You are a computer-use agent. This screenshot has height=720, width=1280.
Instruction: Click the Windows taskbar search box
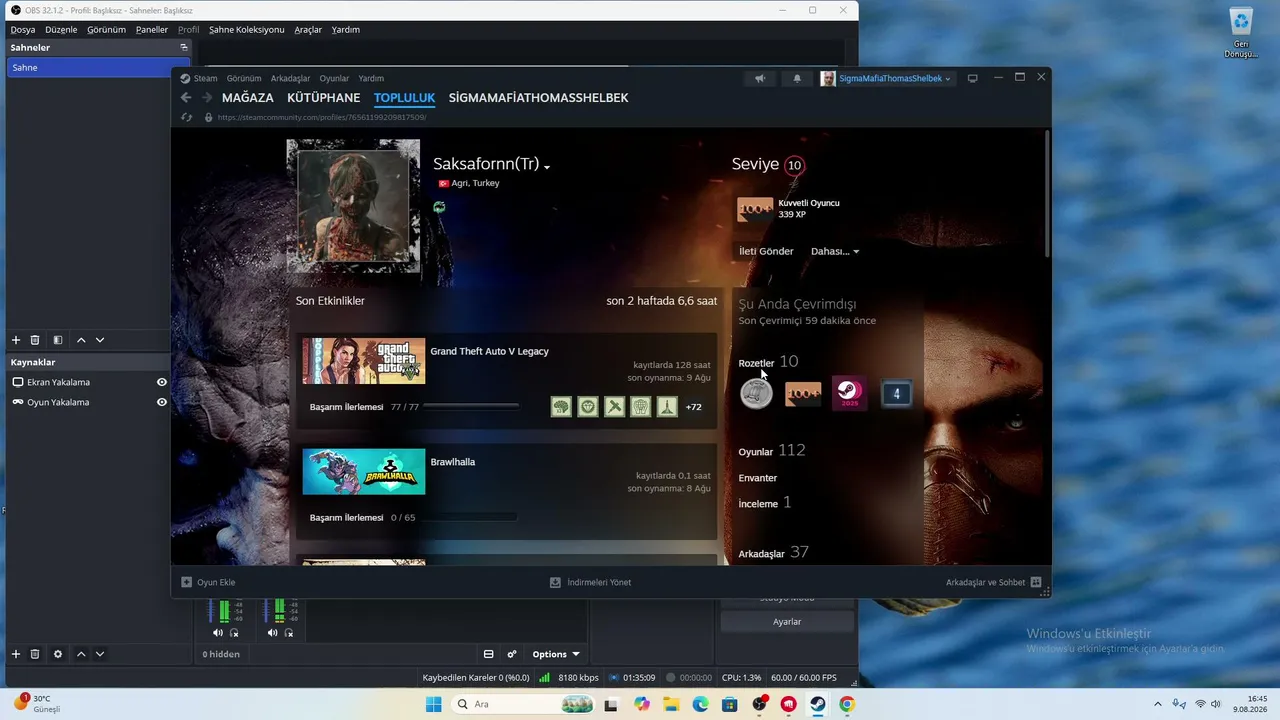pos(525,704)
